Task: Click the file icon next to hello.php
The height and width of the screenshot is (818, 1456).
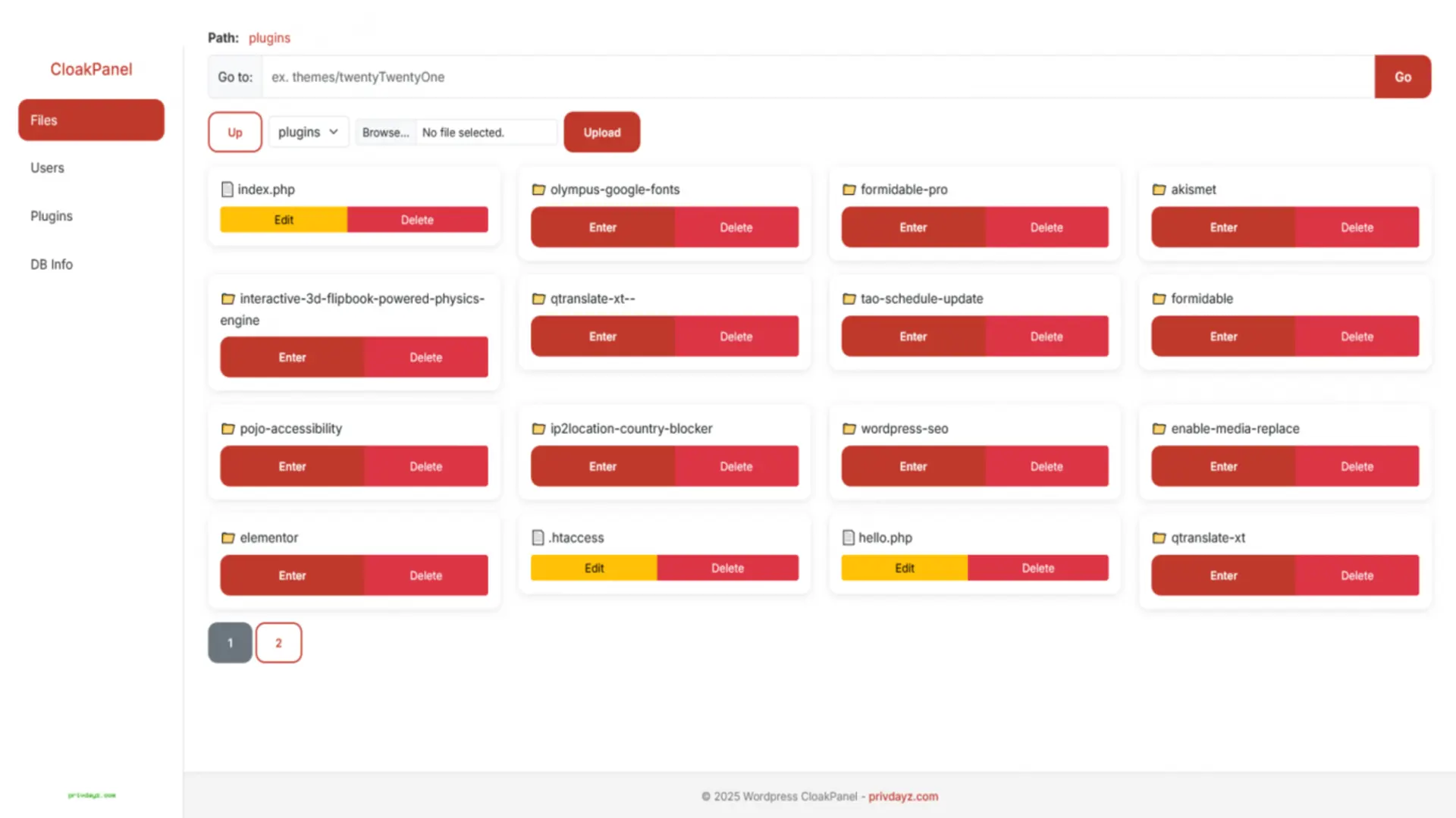Action: click(849, 537)
